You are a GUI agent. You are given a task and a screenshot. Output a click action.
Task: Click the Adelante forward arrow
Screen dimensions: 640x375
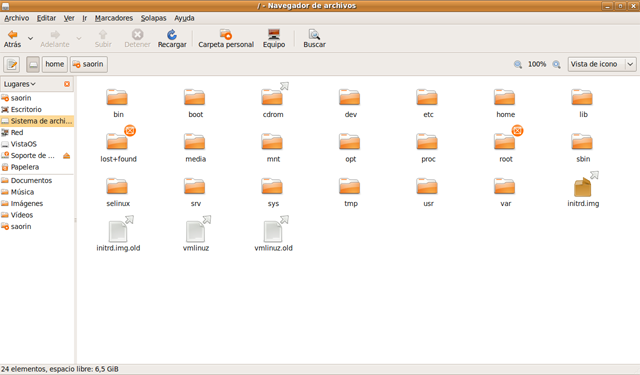(55, 38)
